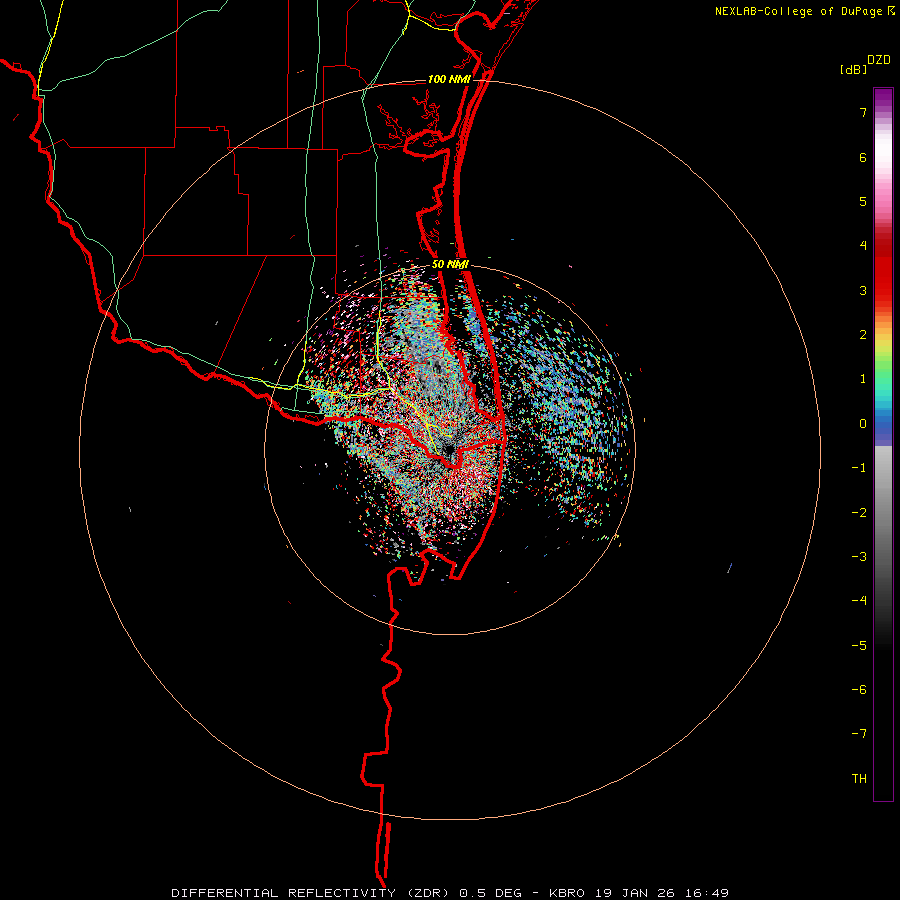Click the -6 value on the ZDR scale

(x=859, y=690)
